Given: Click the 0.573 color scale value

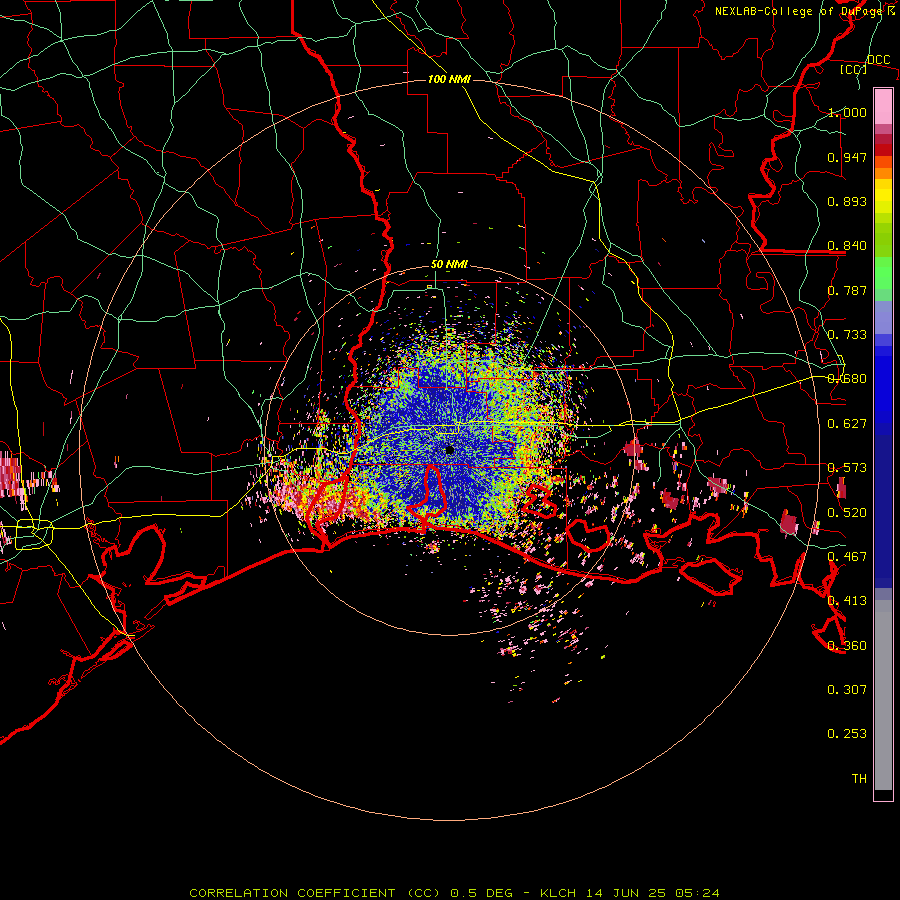Looking at the screenshot, I should click(847, 468).
